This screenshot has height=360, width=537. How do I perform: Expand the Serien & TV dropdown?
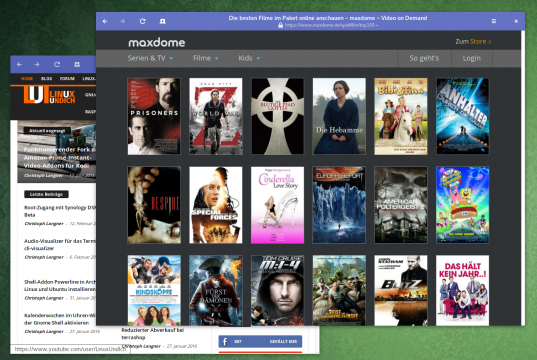tap(150, 58)
